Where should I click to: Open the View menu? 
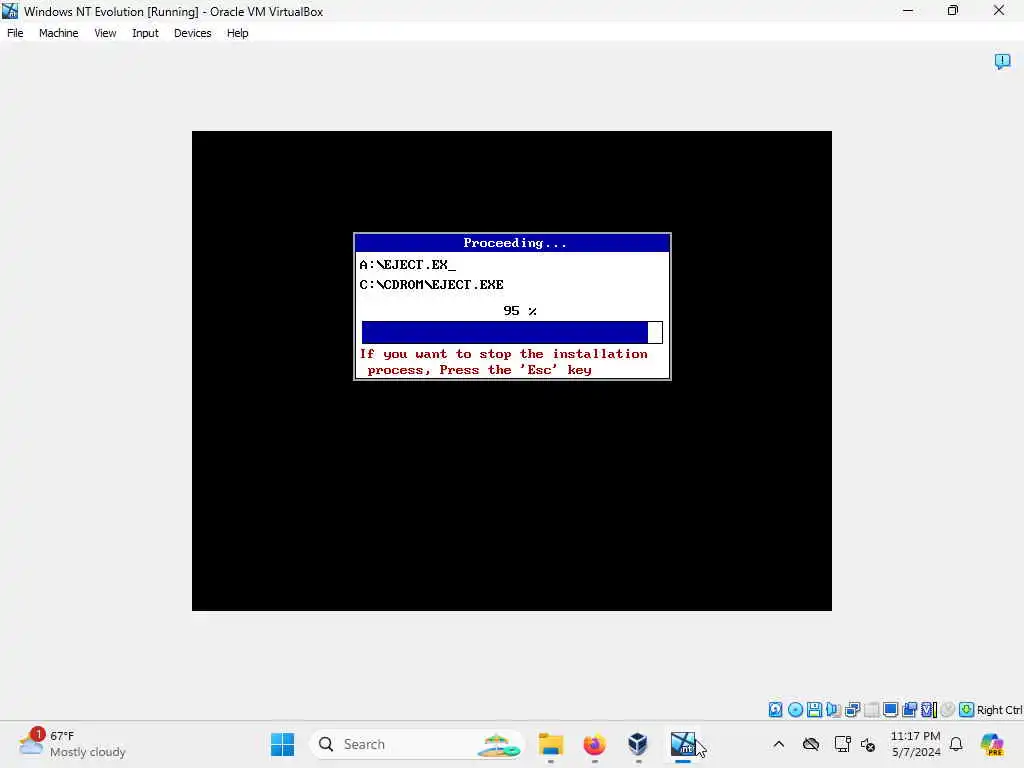[105, 33]
